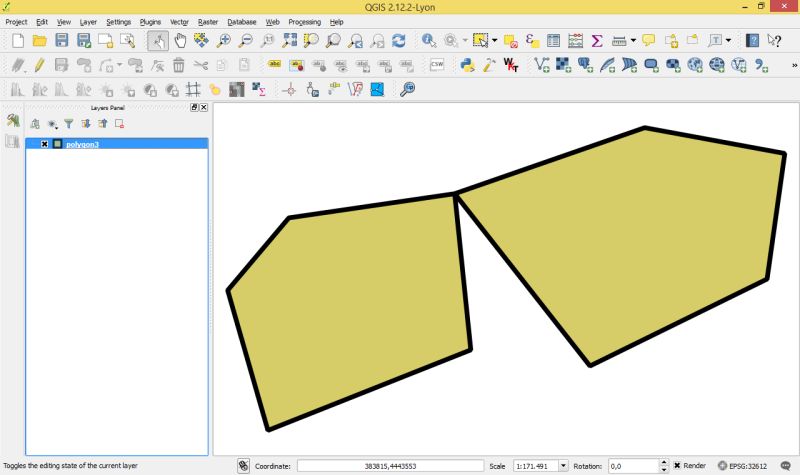Click the Filter Legend funnel icon

[69, 123]
